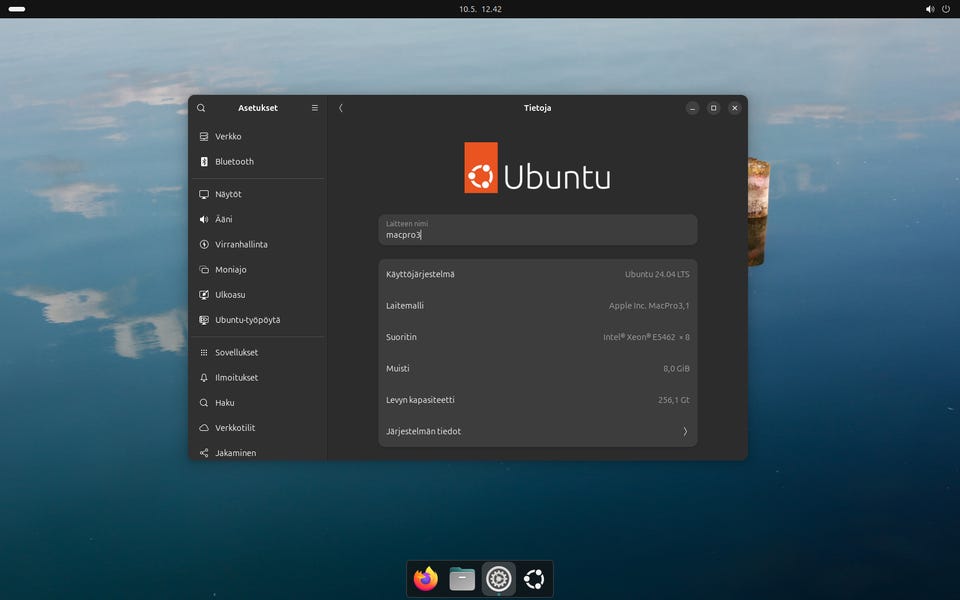Image resolution: width=960 pixels, height=600 pixels.
Task: Open the Virranhallinta settings page
Action: [258, 244]
